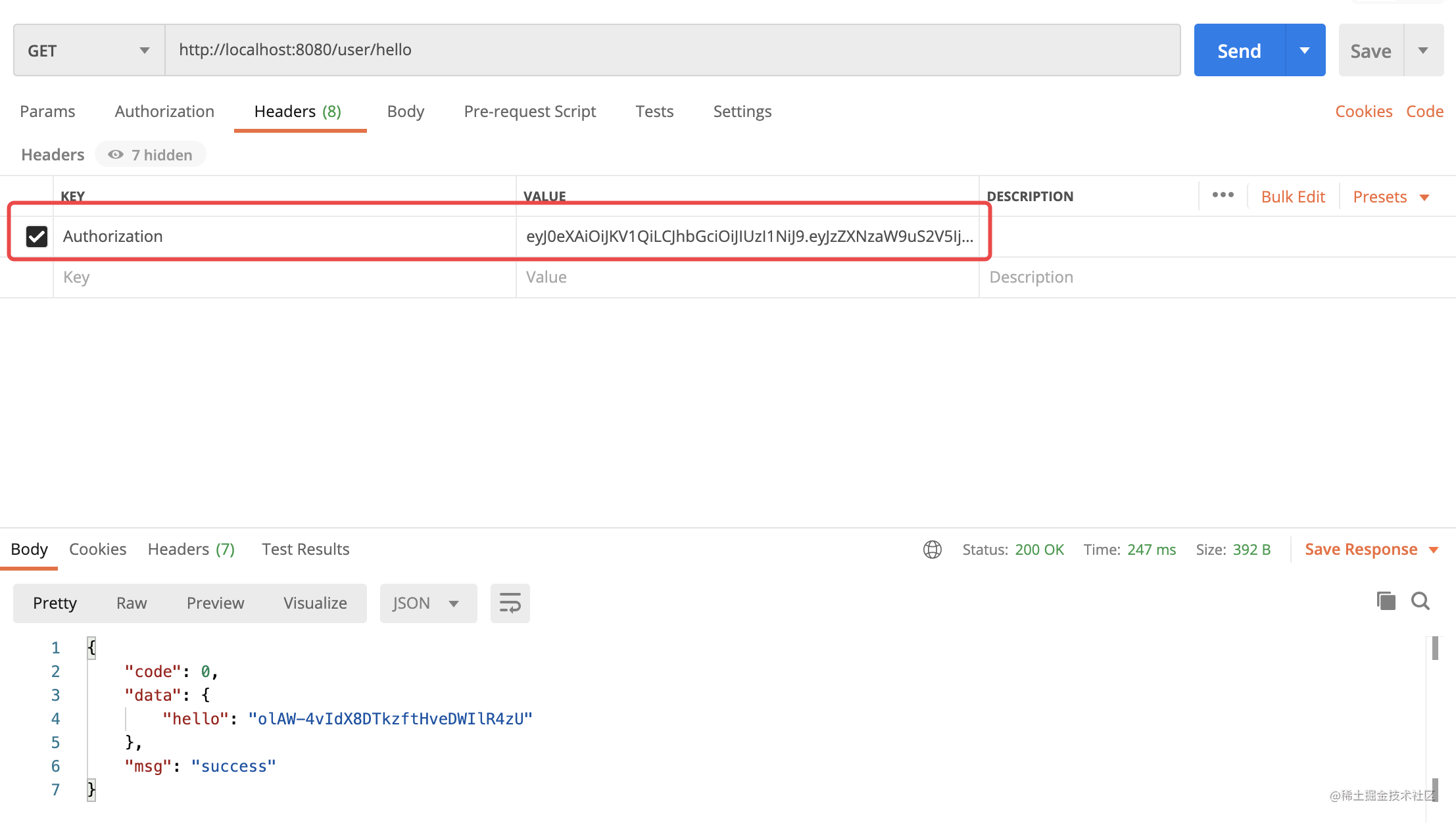This screenshot has height=823, width=1456.
Task: Click the blue Send button
Action: [x=1239, y=51]
